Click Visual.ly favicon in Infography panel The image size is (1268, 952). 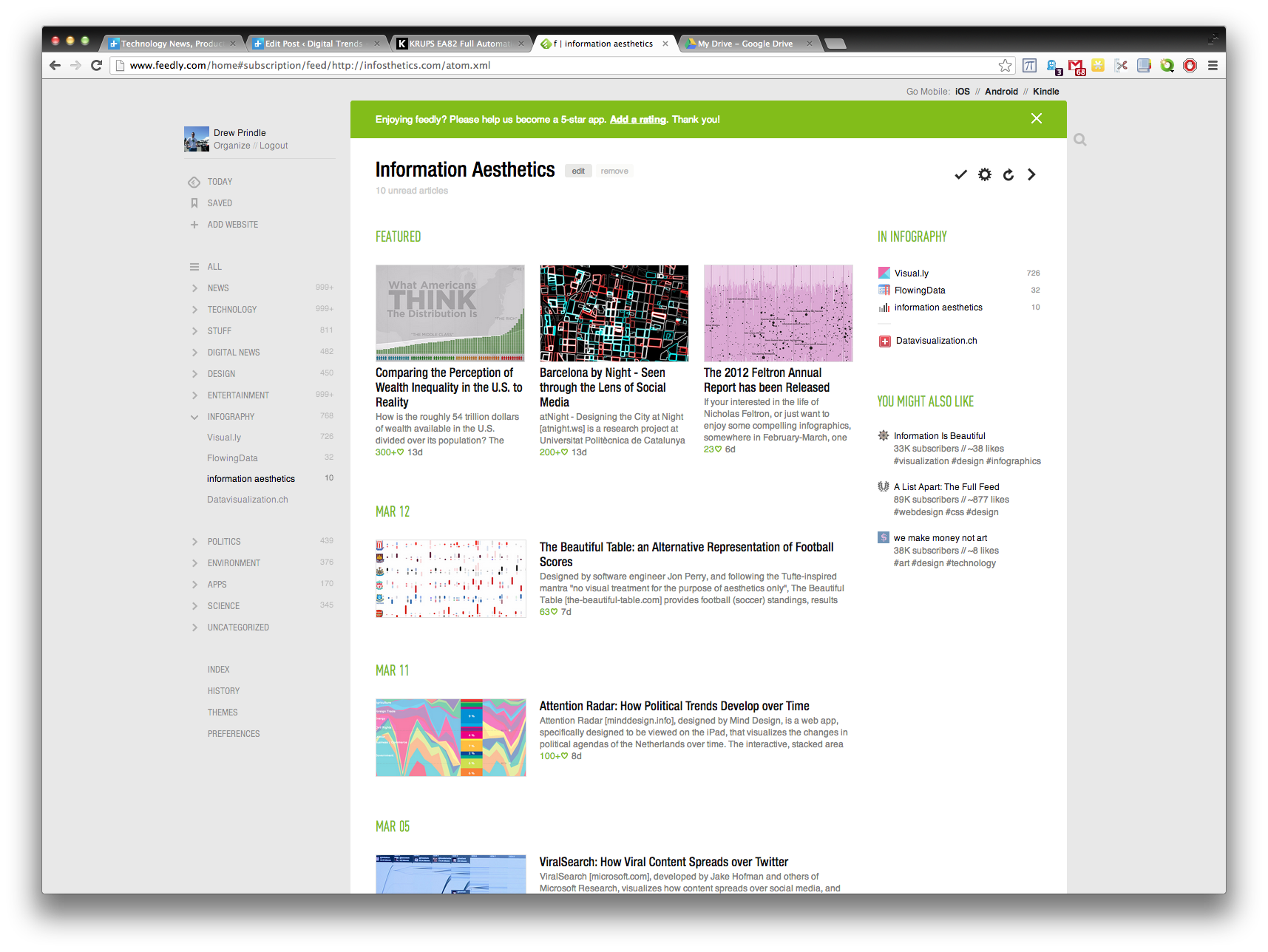click(884, 273)
